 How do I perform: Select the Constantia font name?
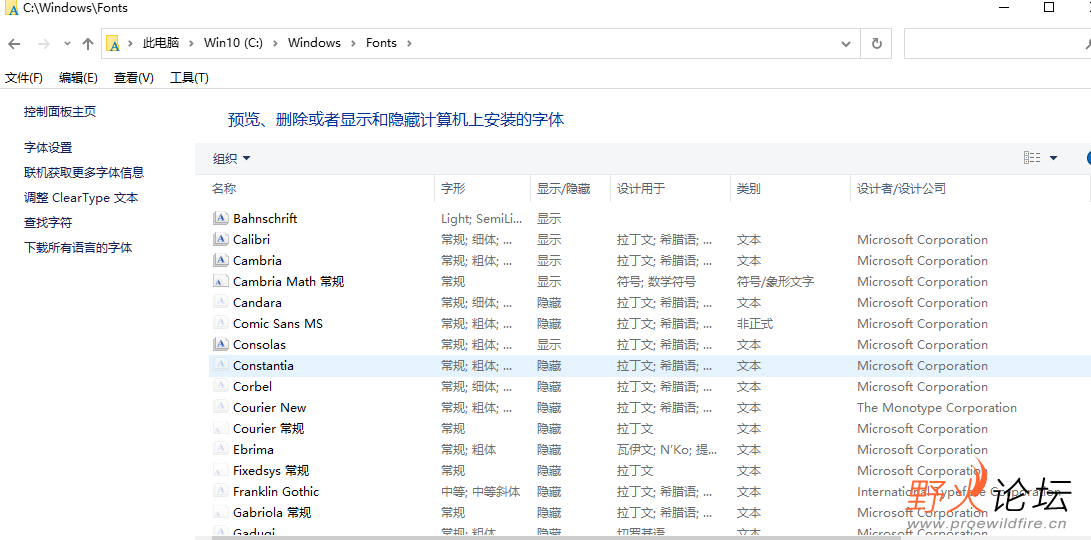pos(263,365)
